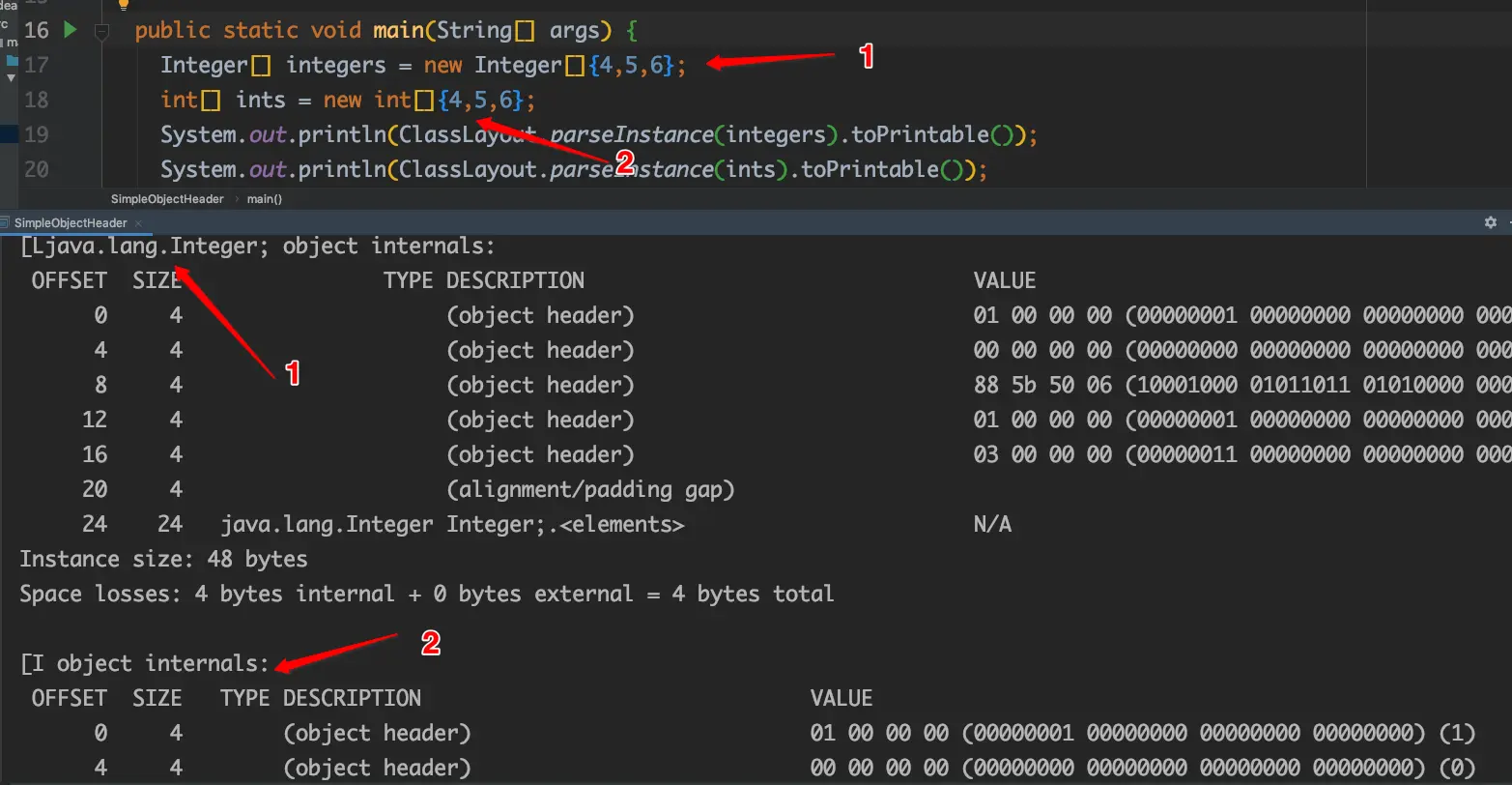
Task: Click 'N/A' value cell
Action: point(992,525)
